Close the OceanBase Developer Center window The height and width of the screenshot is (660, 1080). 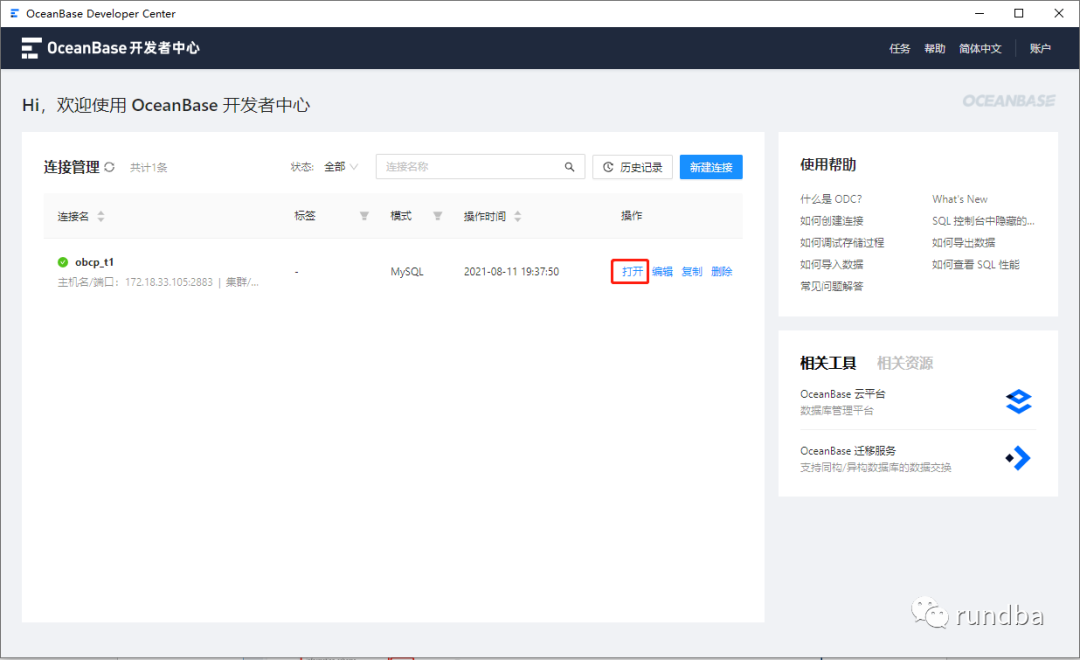[x=1059, y=13]
